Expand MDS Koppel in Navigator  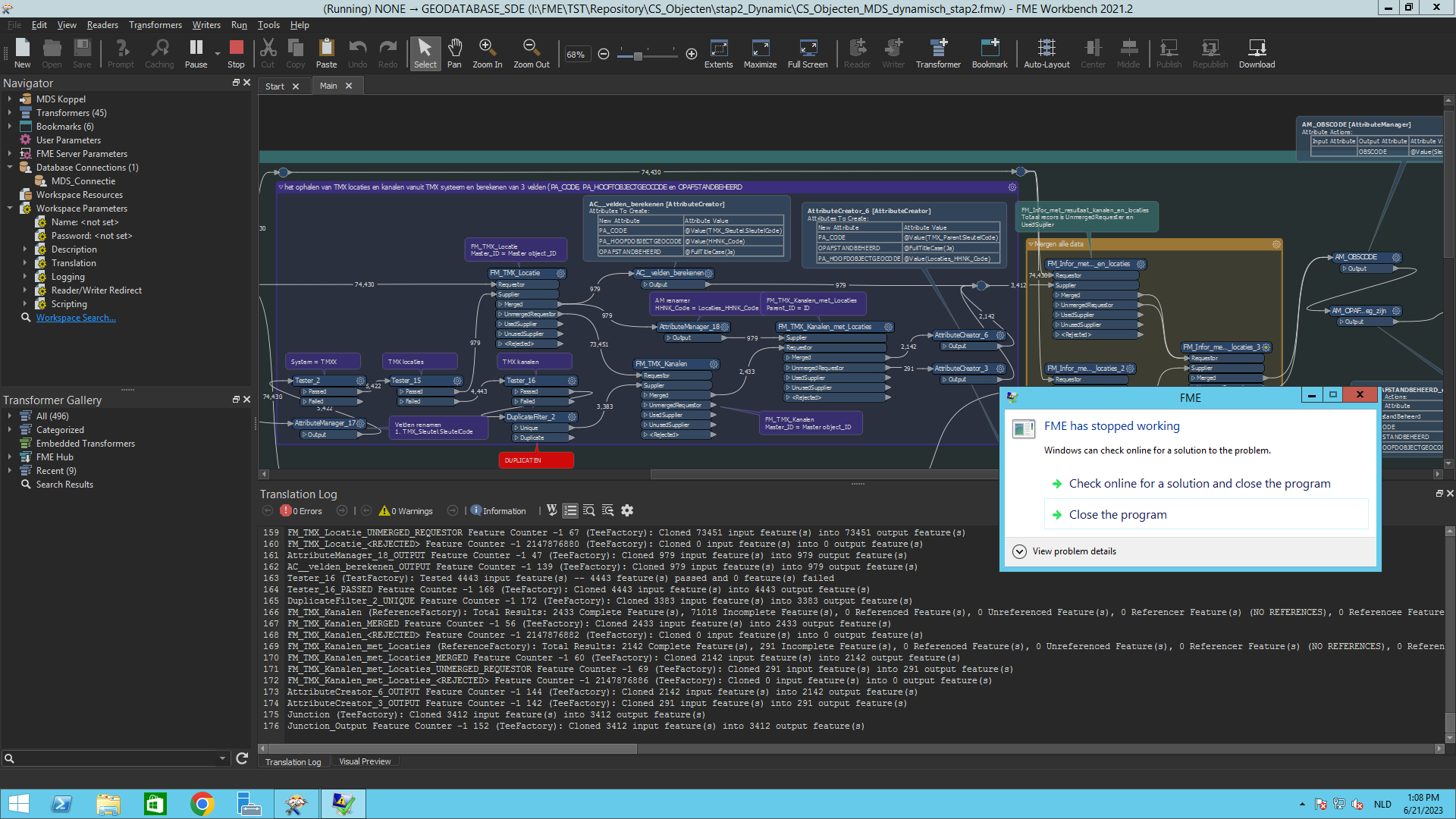click(x=10, y=99)
